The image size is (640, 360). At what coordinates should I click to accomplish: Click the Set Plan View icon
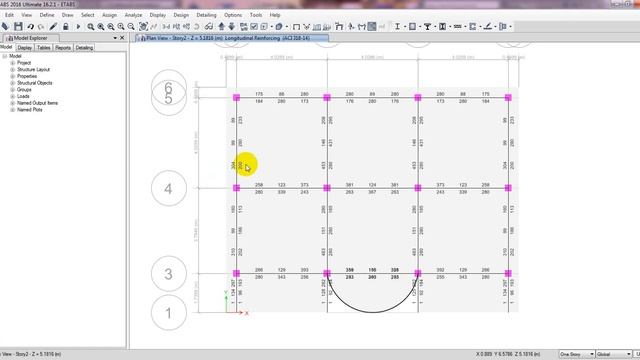pyautogui.click(x=176, y=27)
